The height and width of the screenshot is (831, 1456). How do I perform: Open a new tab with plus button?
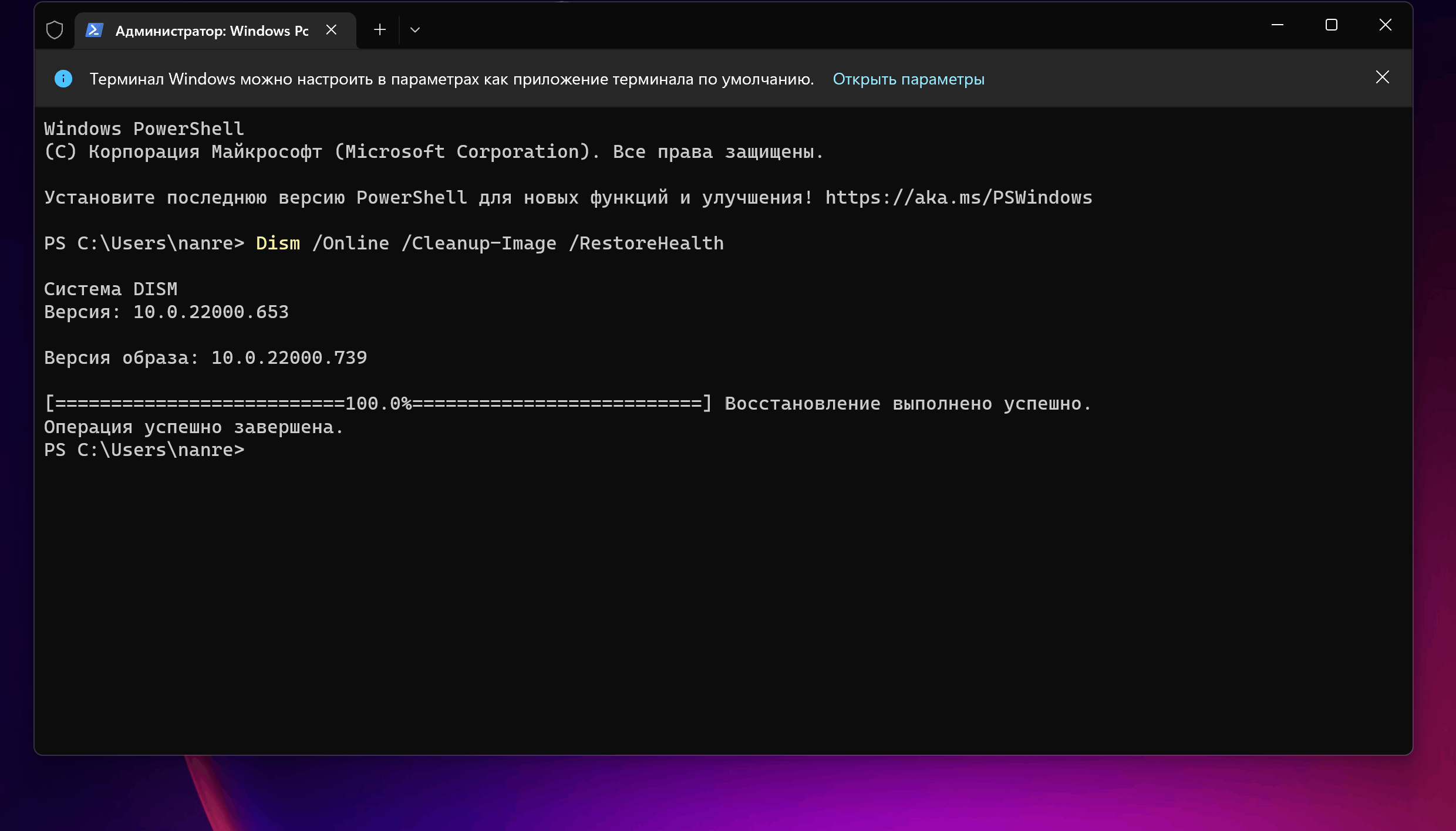380,30
